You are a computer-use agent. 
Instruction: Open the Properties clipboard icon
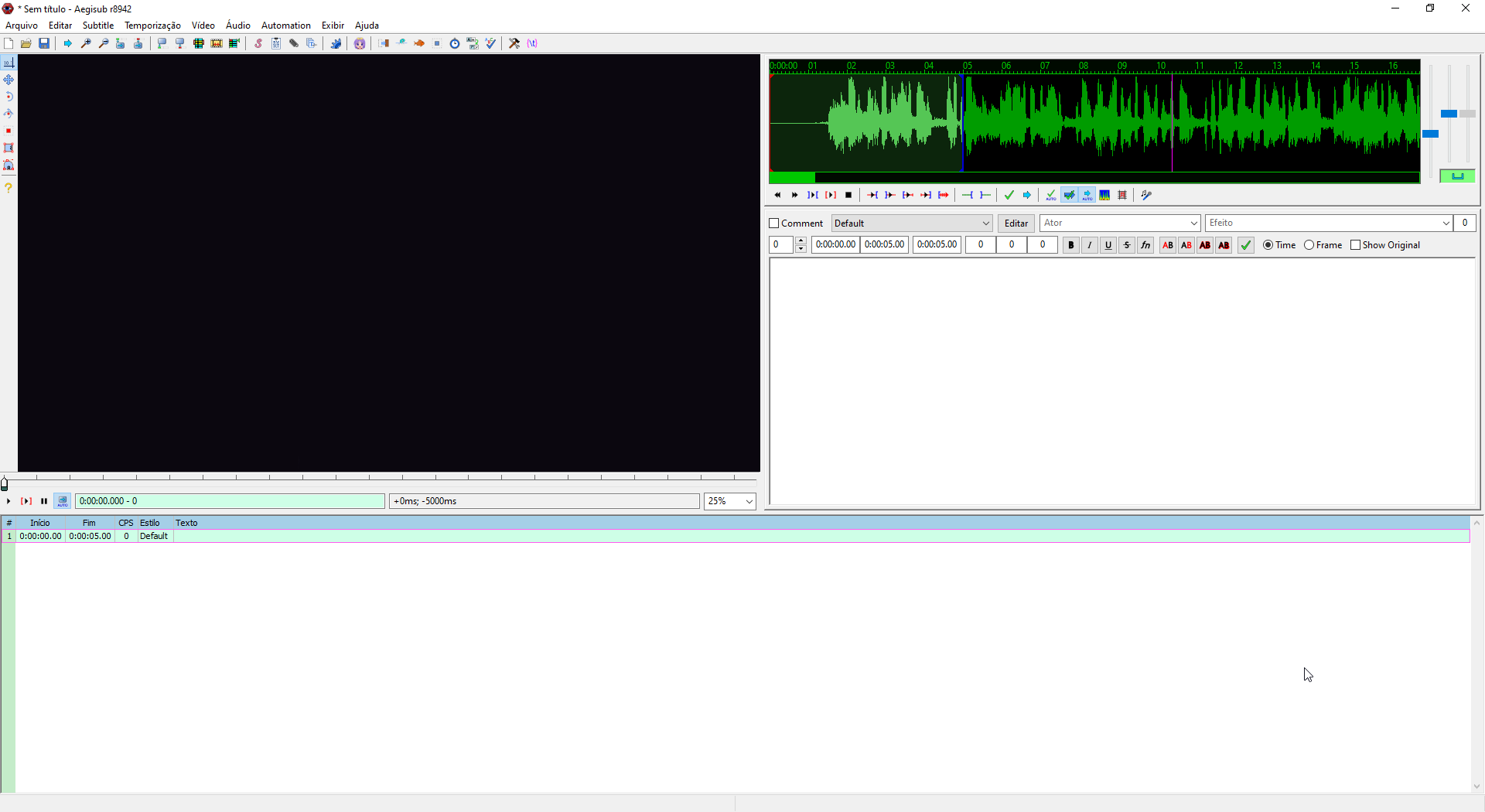(276, 43)
